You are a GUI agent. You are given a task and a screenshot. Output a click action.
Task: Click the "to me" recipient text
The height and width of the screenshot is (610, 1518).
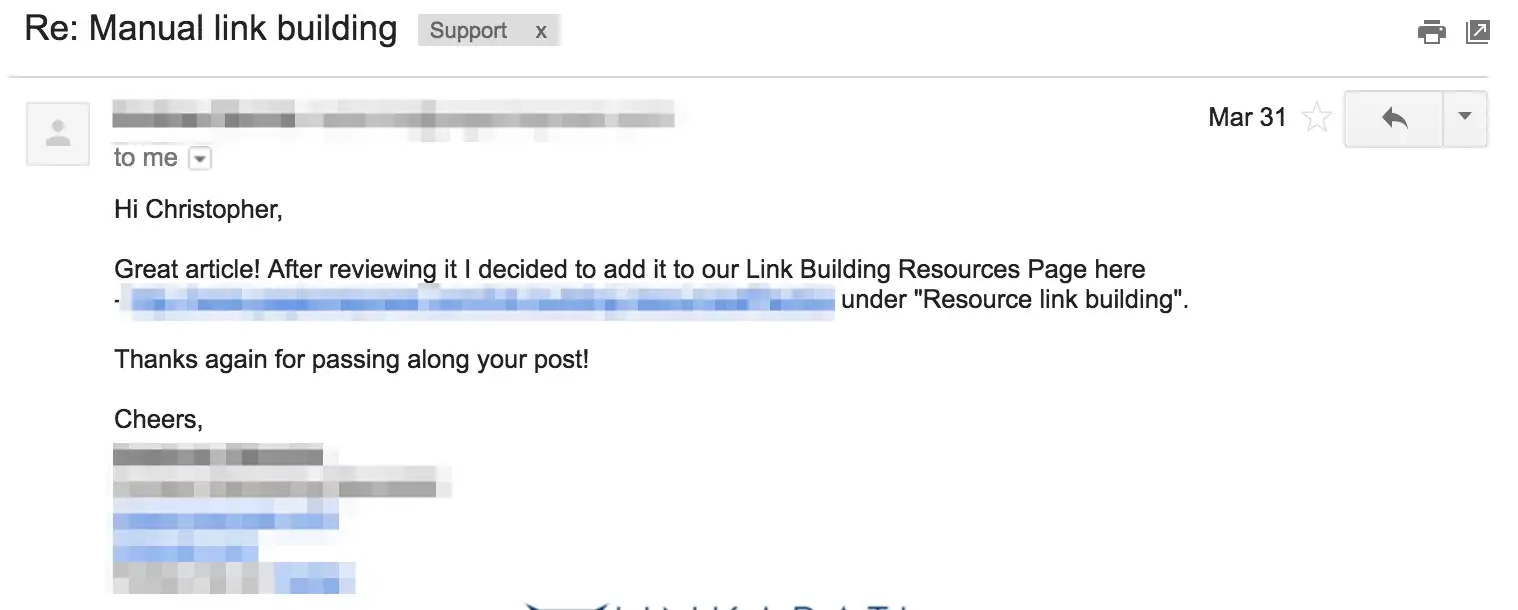(146, 158)
